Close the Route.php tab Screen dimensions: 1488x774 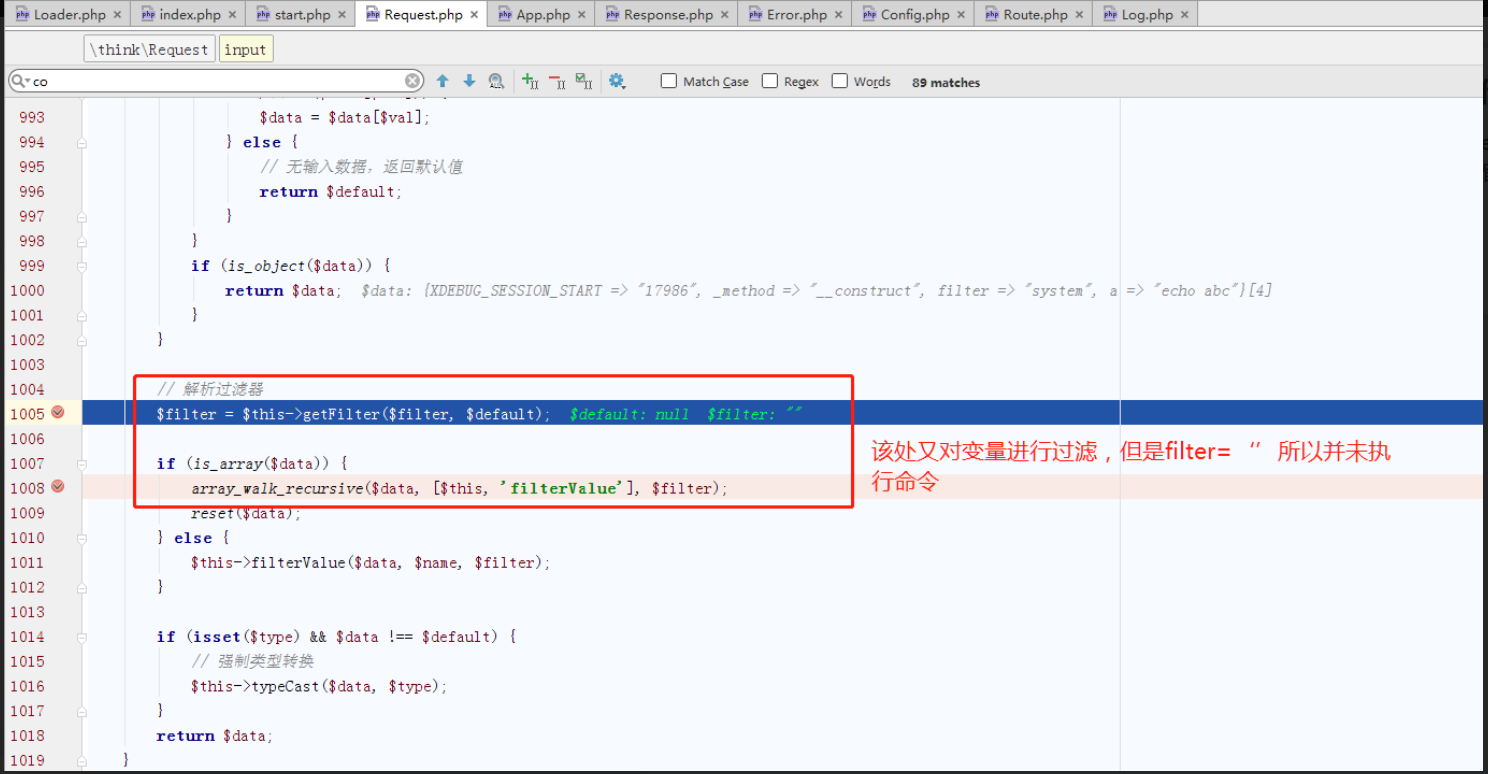(x=1079, y=15)
